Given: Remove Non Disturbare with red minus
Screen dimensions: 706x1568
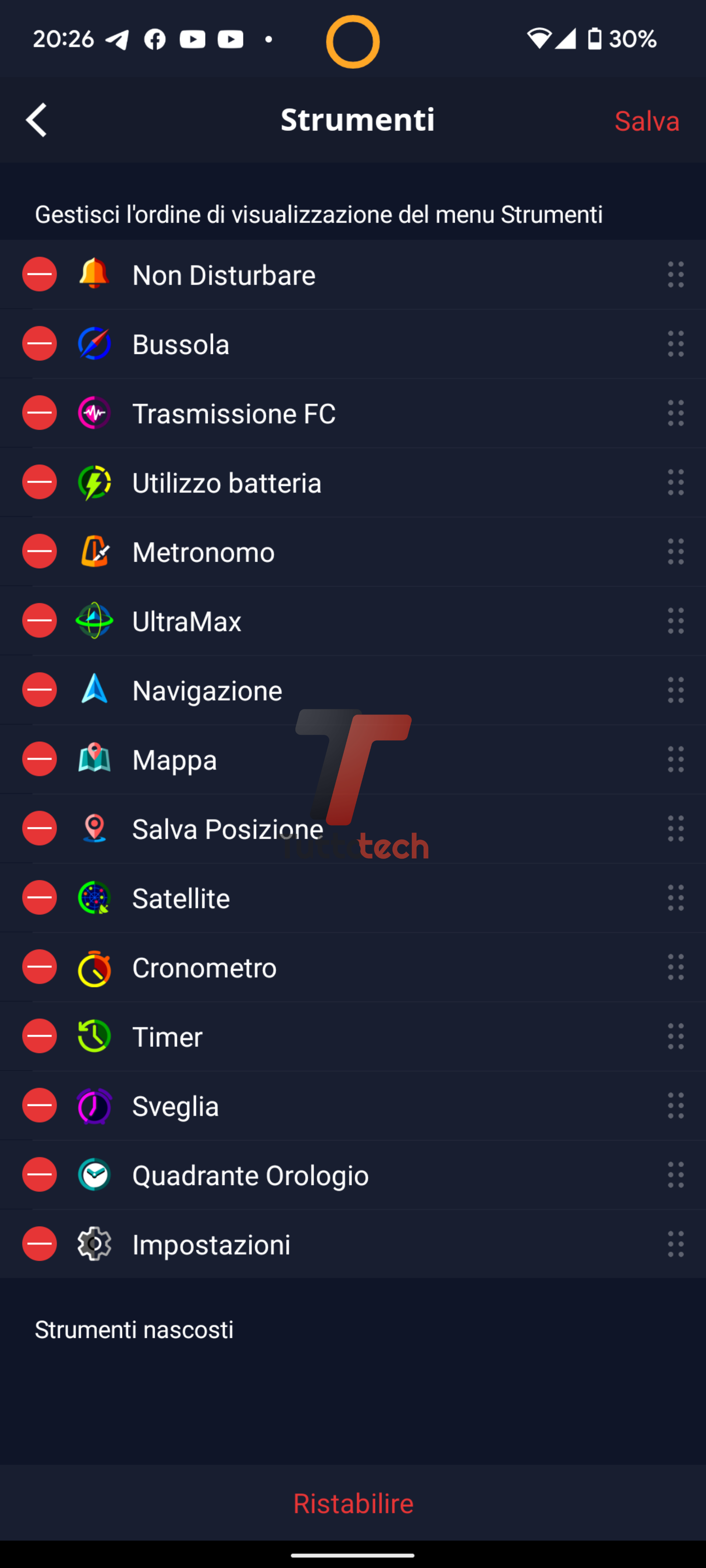Looking at the screenshot, I should [40, 275].
